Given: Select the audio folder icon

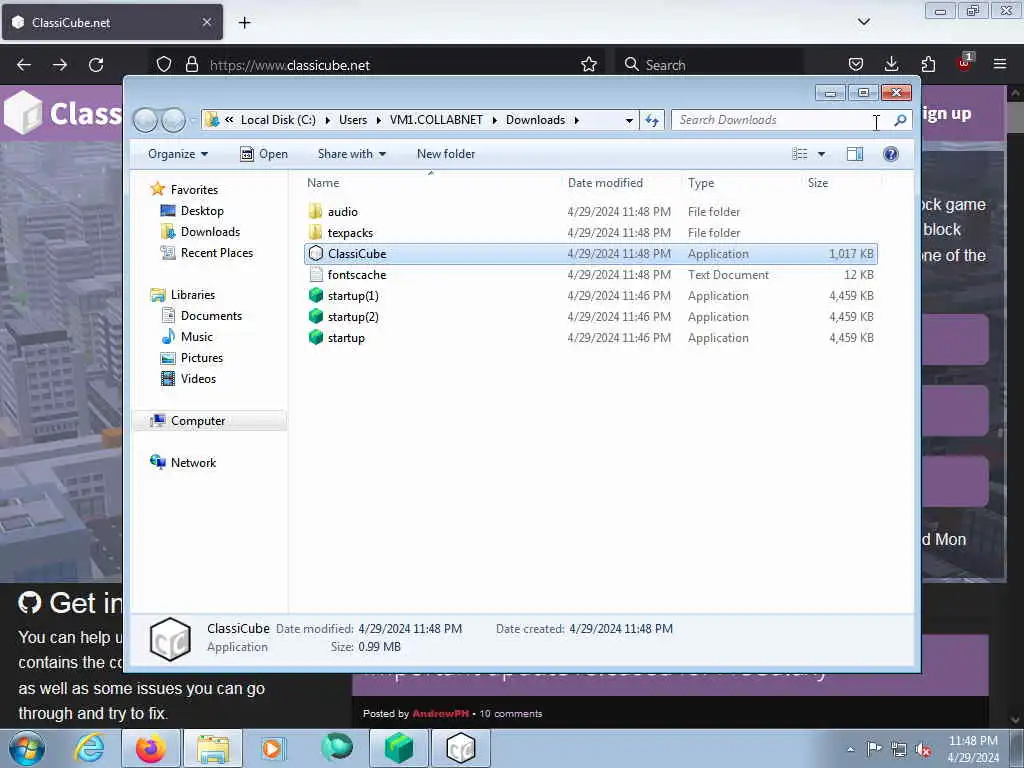Looking at the screenshot, I should (x=315, y=211).
